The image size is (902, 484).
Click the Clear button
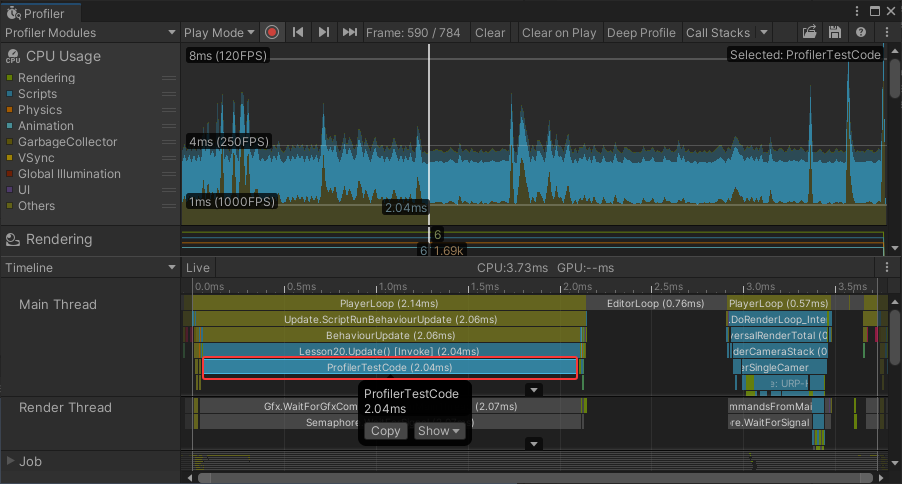[490, 32]
